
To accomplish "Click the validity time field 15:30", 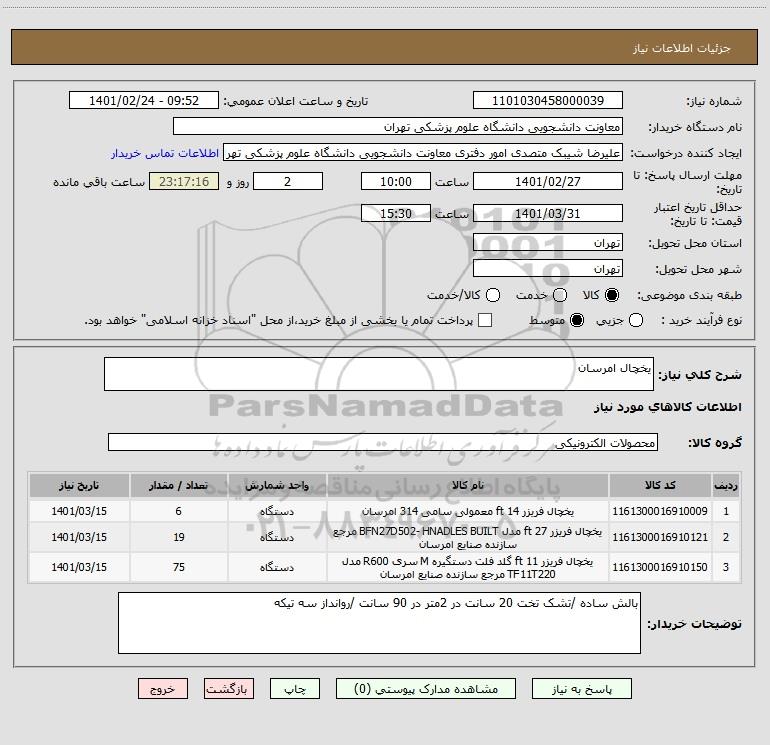I will coord(396,213).
